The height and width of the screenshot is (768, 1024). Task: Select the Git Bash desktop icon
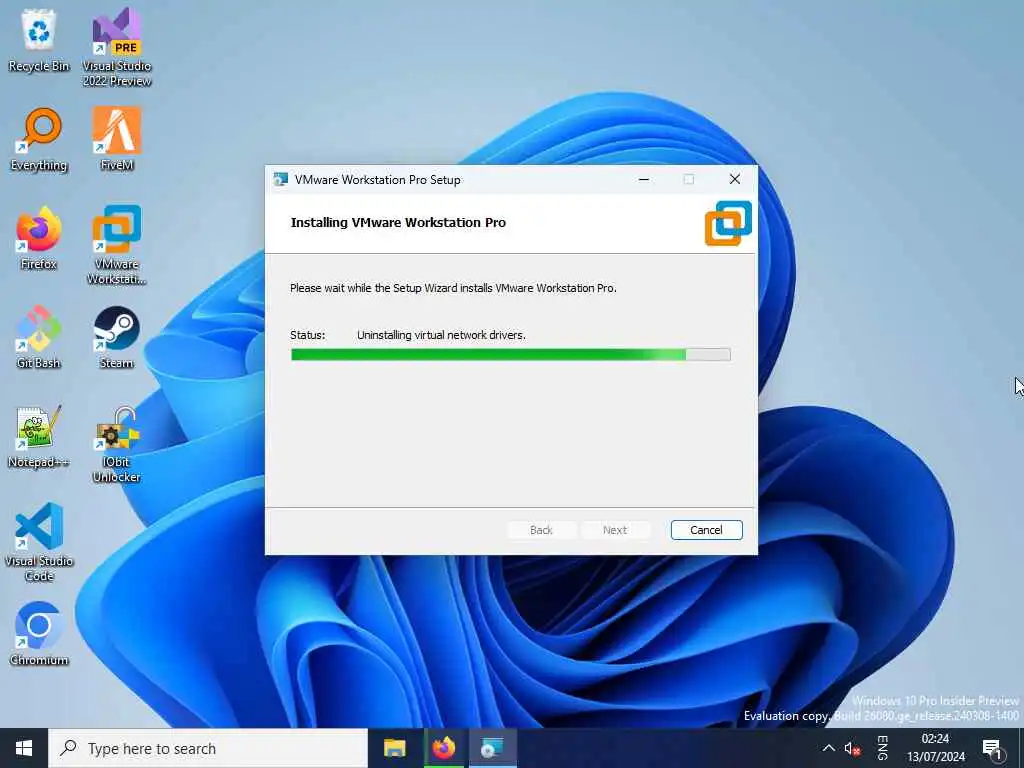click(39, 337)
